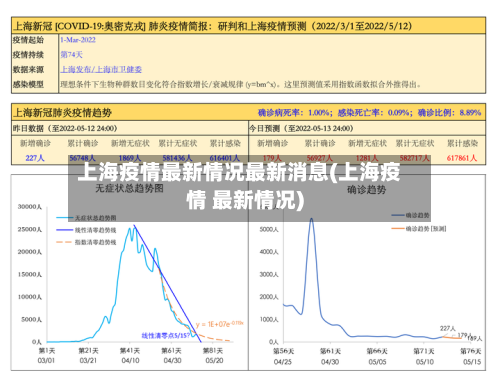The width and height of the screenshot is (500, 377).
Task: Click 新增确诊 column header under 今日预测
Action: tap(272, 143)
